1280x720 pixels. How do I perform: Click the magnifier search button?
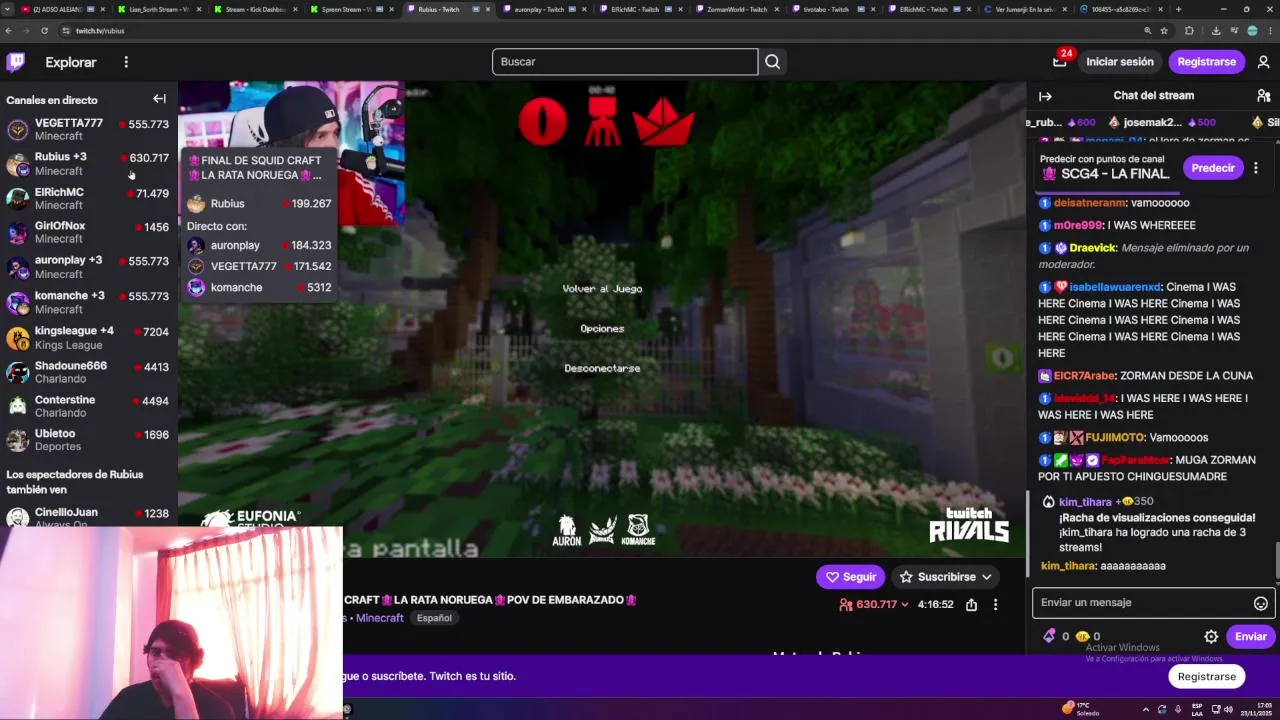point(772,62)
